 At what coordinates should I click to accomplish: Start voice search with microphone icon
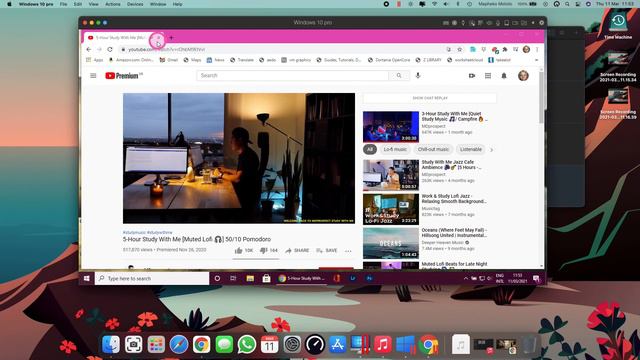coord(418,76)
